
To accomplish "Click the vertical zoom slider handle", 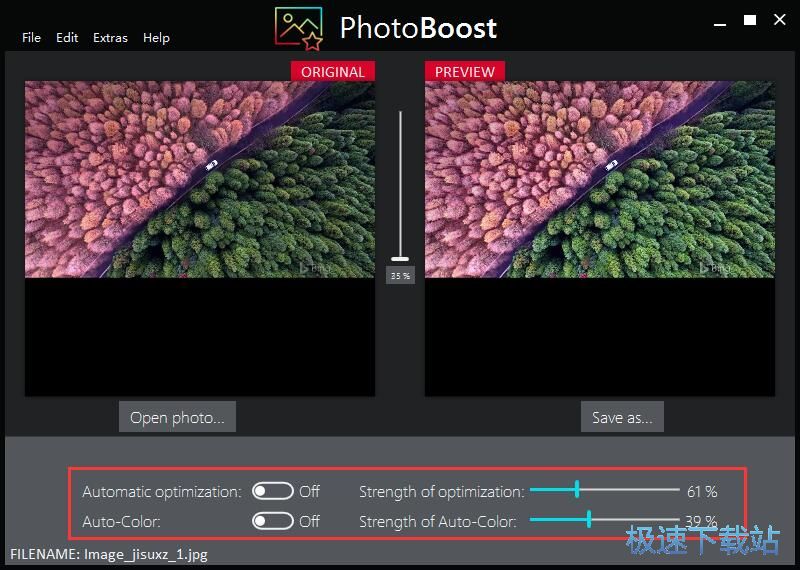I will click(x=400, y=259).
